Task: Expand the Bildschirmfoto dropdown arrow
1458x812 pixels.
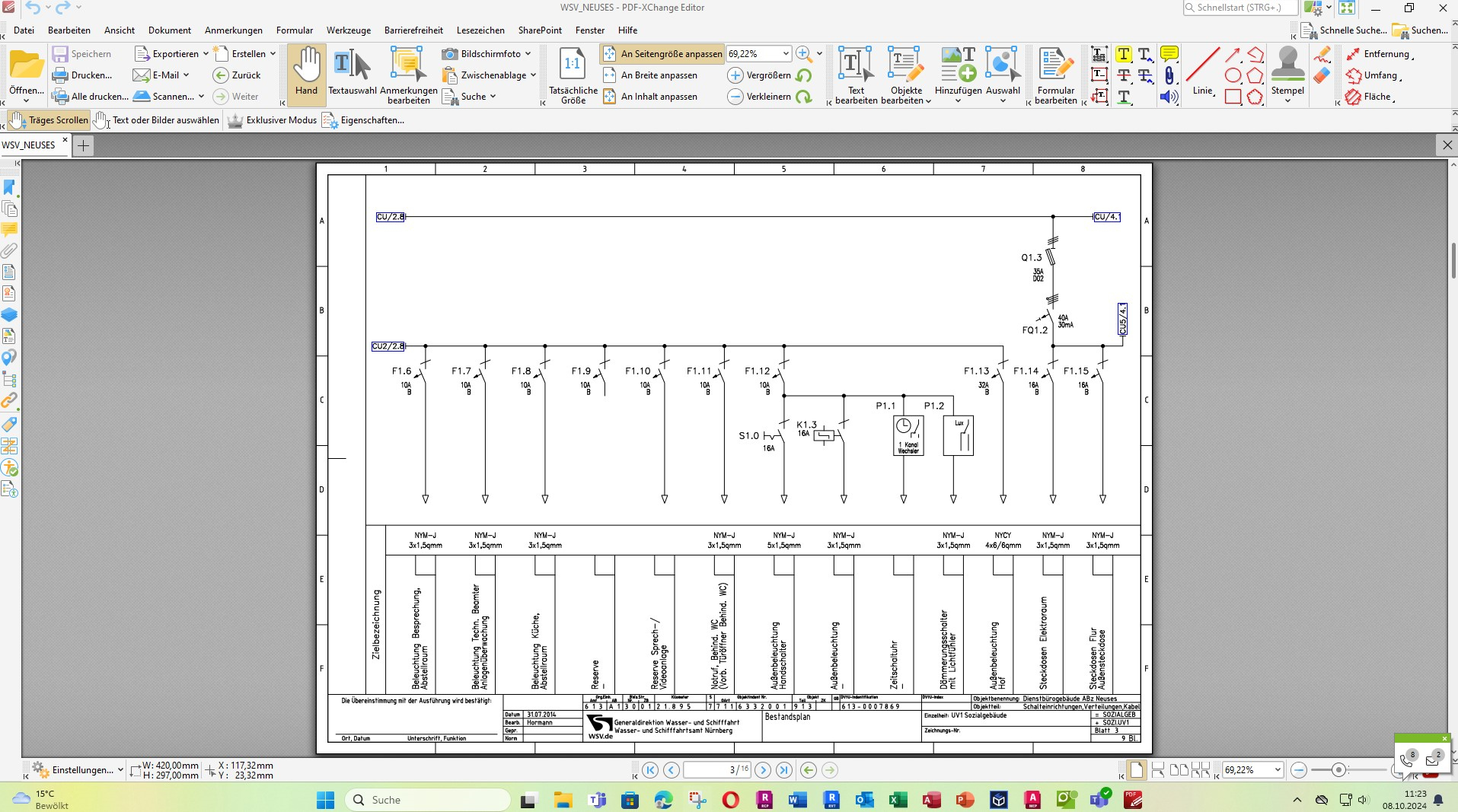Action: coord(528,54)
